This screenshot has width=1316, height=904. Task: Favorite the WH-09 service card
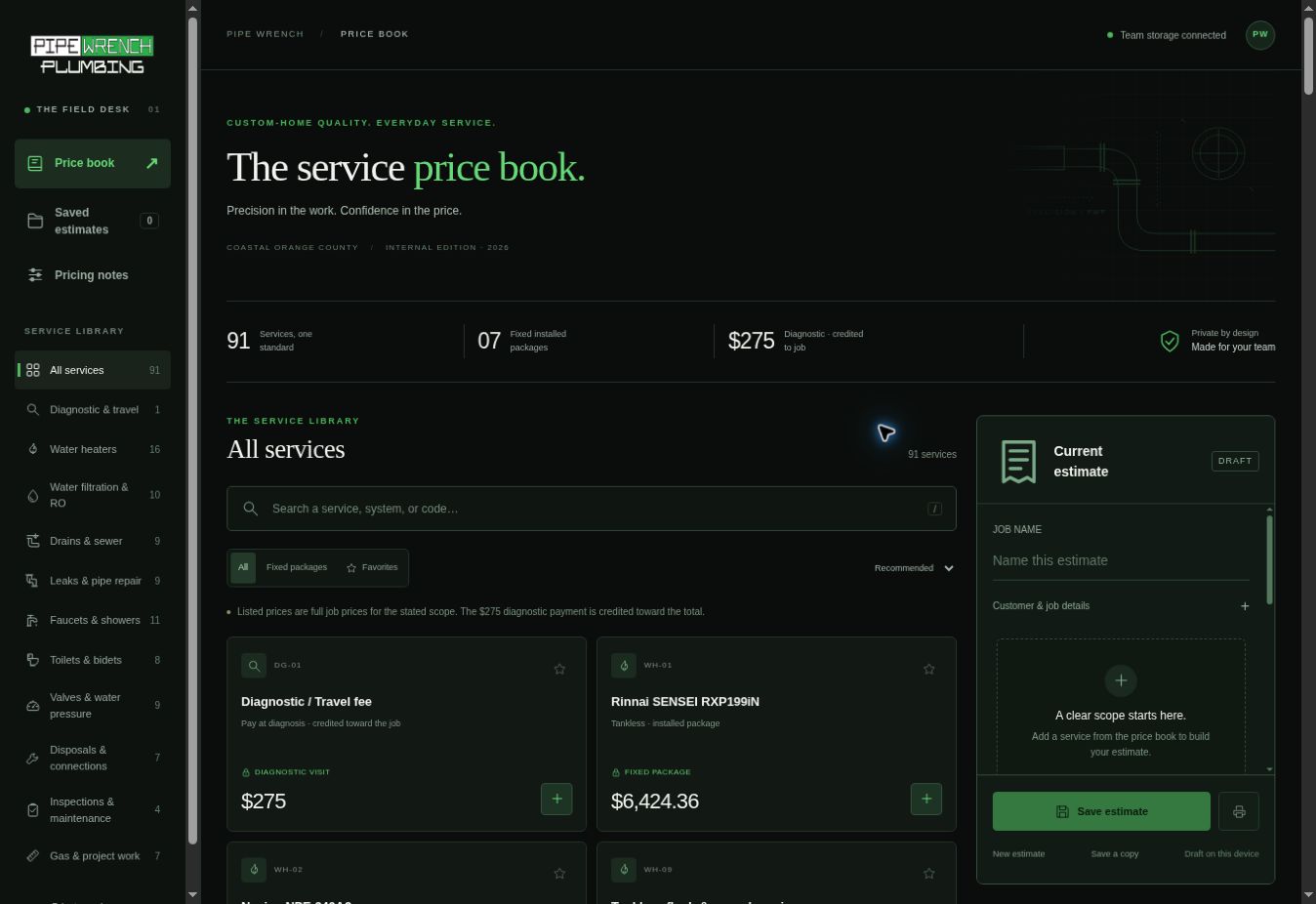[929, 873]
